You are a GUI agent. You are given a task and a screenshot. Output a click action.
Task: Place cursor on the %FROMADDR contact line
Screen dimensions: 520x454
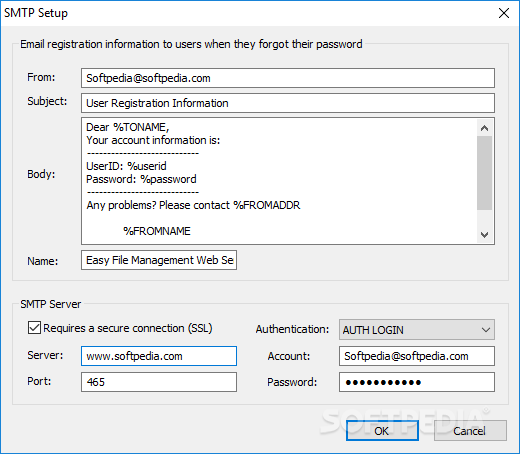(x=193, y=205)
